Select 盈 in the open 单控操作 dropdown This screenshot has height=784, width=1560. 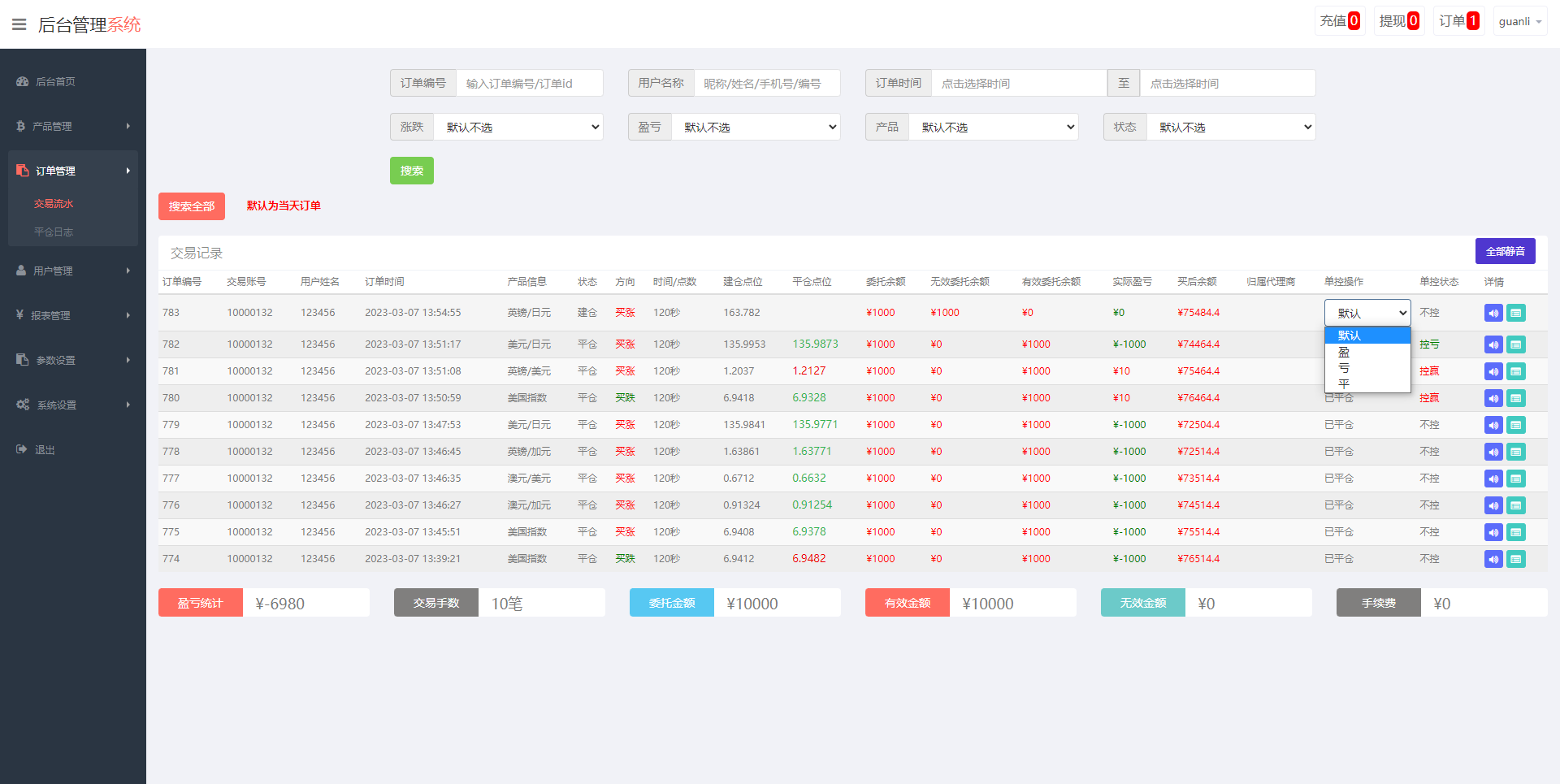click(1344, 352)
